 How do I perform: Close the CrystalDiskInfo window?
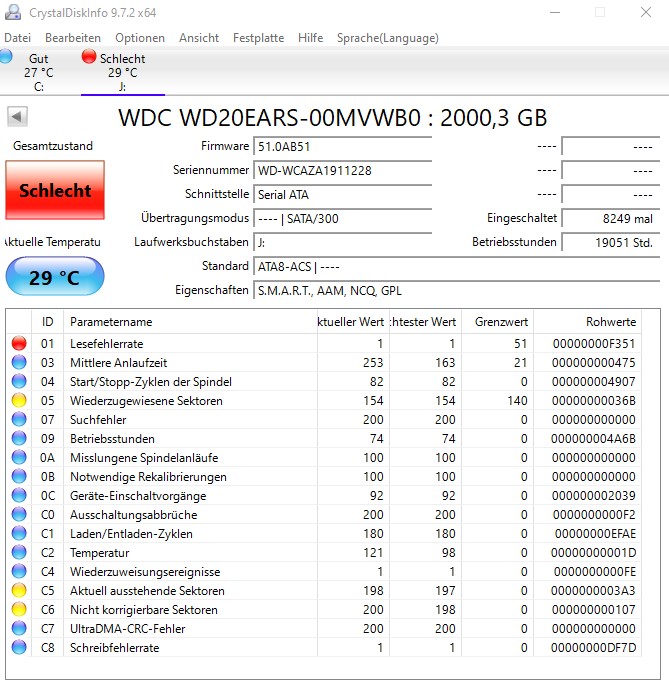pyautogui.click(x=646, y=12)
